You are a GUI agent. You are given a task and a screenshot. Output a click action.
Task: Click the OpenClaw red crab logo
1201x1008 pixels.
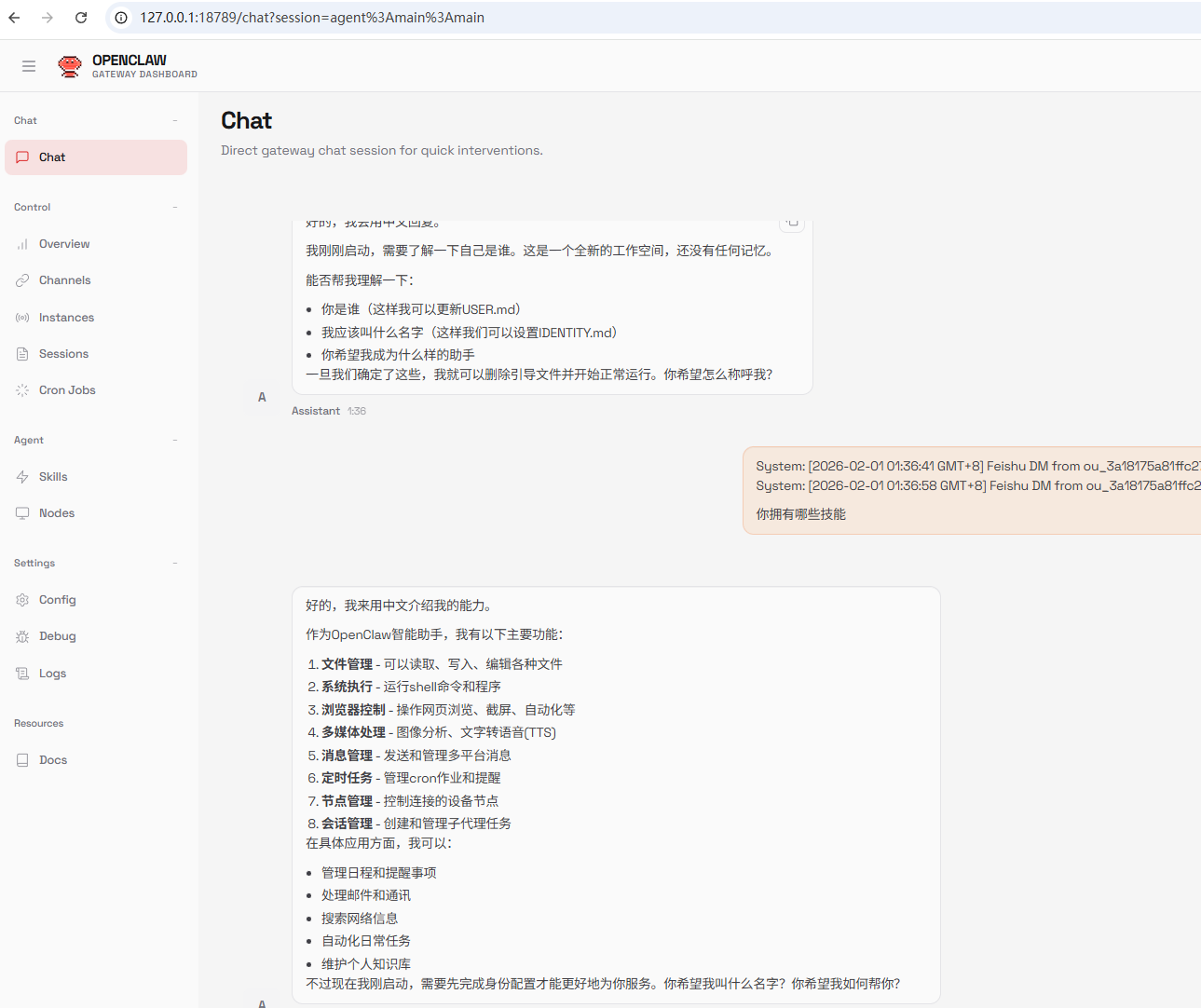point(70,66)
